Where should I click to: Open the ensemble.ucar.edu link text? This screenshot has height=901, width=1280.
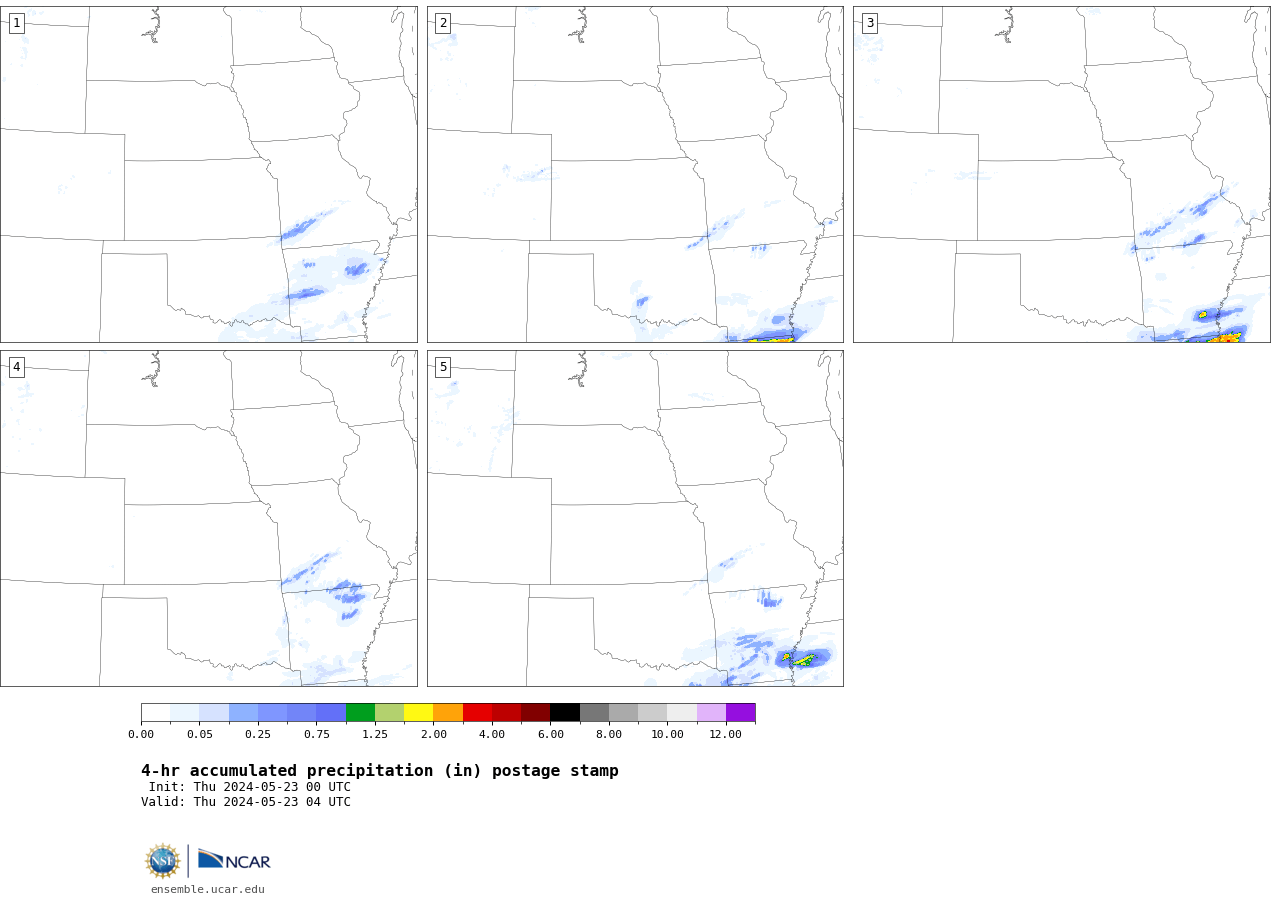tap(208, 889)
